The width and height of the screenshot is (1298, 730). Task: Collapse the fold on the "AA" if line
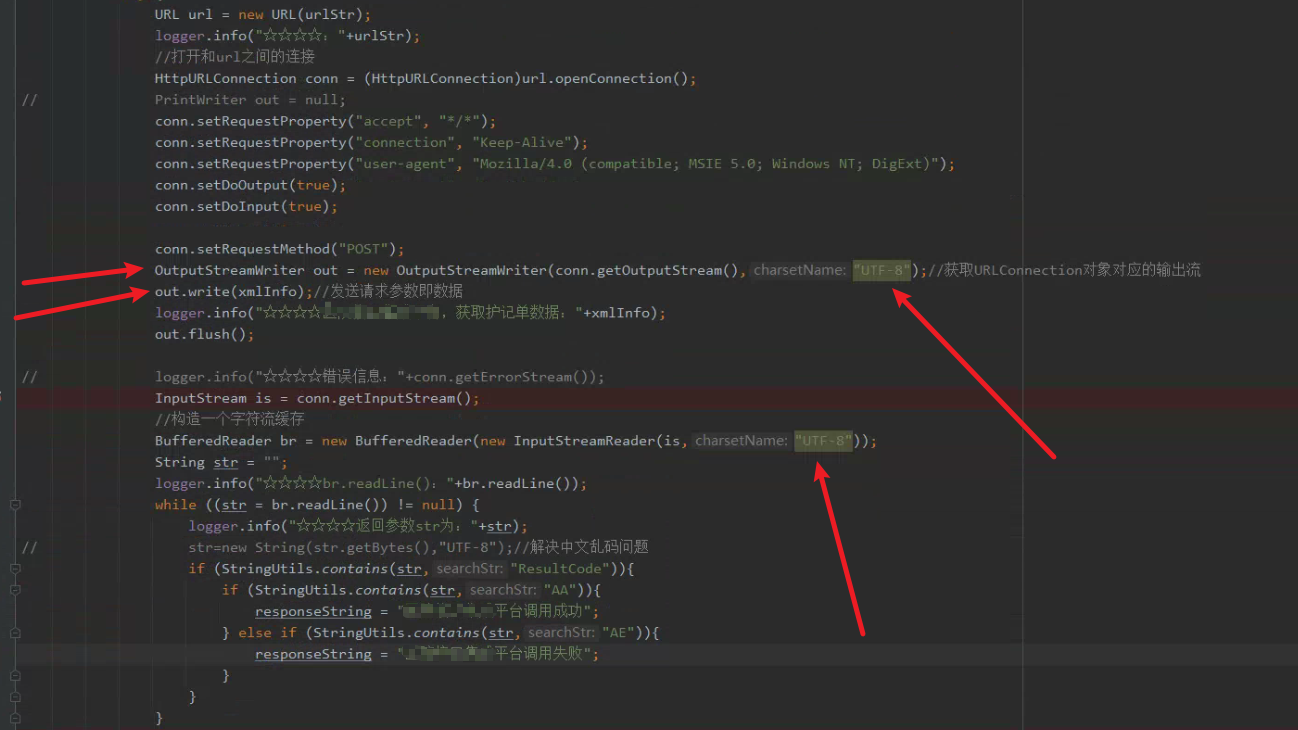tap(15, 590)
